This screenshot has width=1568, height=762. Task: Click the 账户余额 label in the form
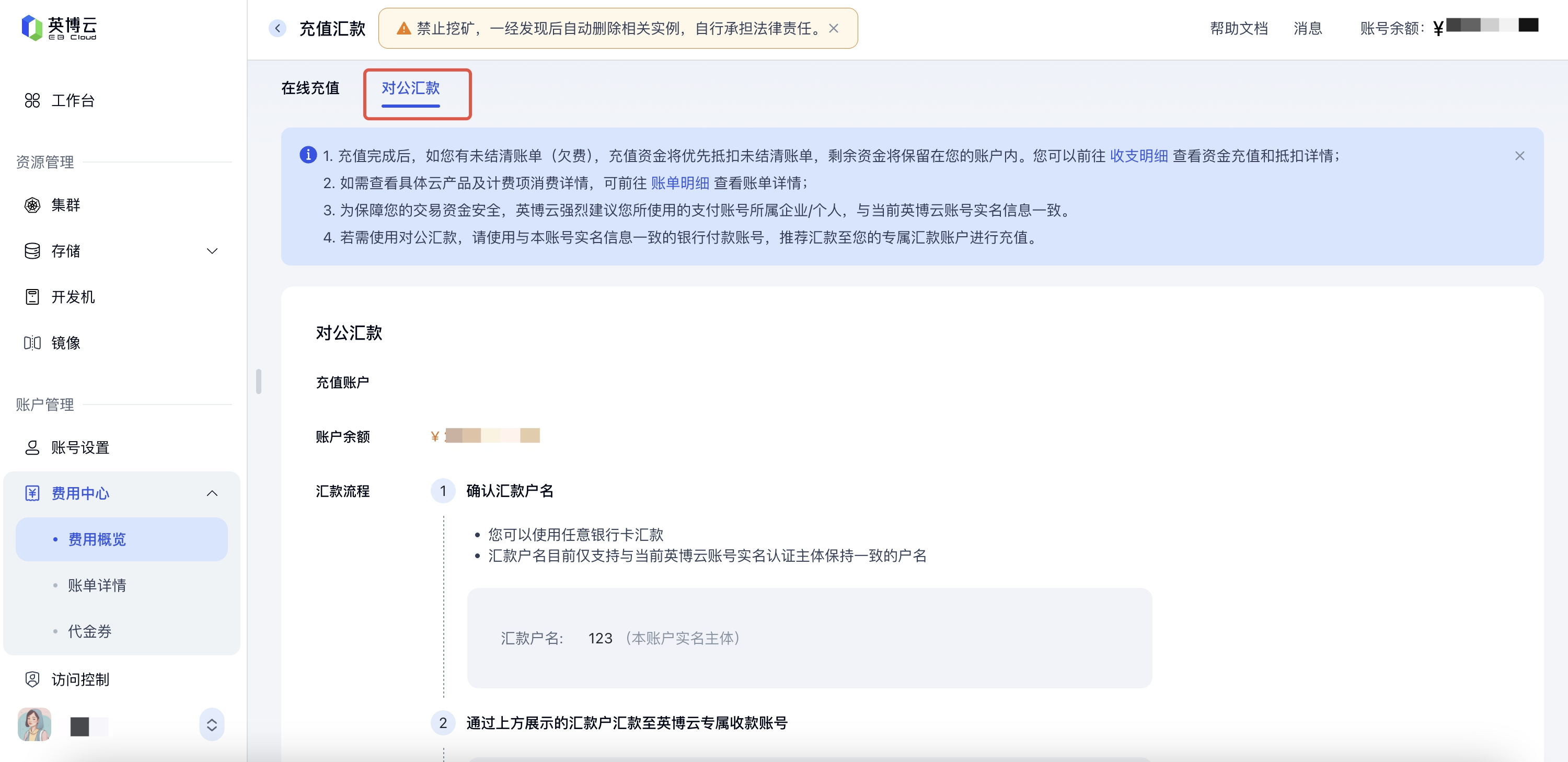[x=343, y=436]
